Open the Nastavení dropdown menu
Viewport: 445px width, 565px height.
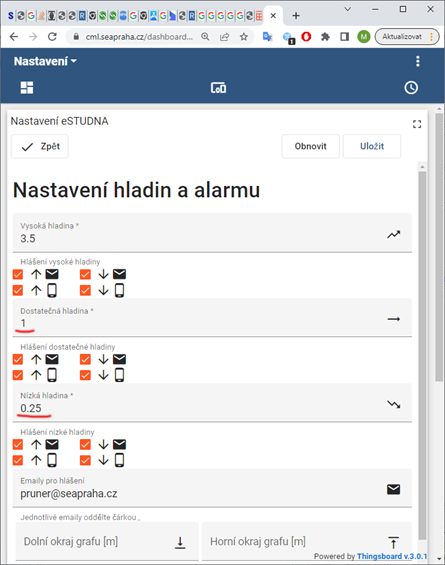click(x=45, y=61)
